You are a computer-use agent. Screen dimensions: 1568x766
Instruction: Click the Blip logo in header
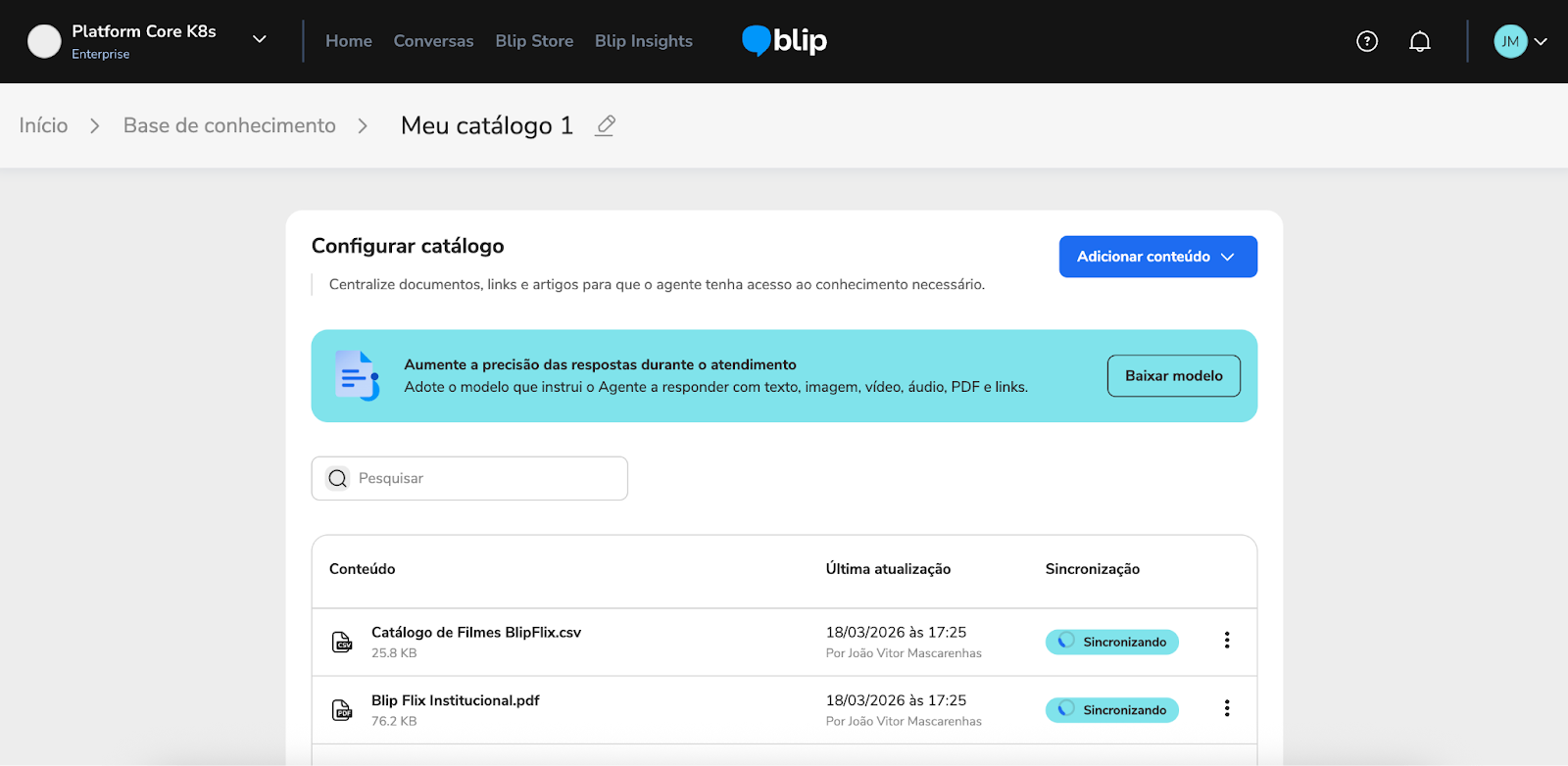coord(785,40)
